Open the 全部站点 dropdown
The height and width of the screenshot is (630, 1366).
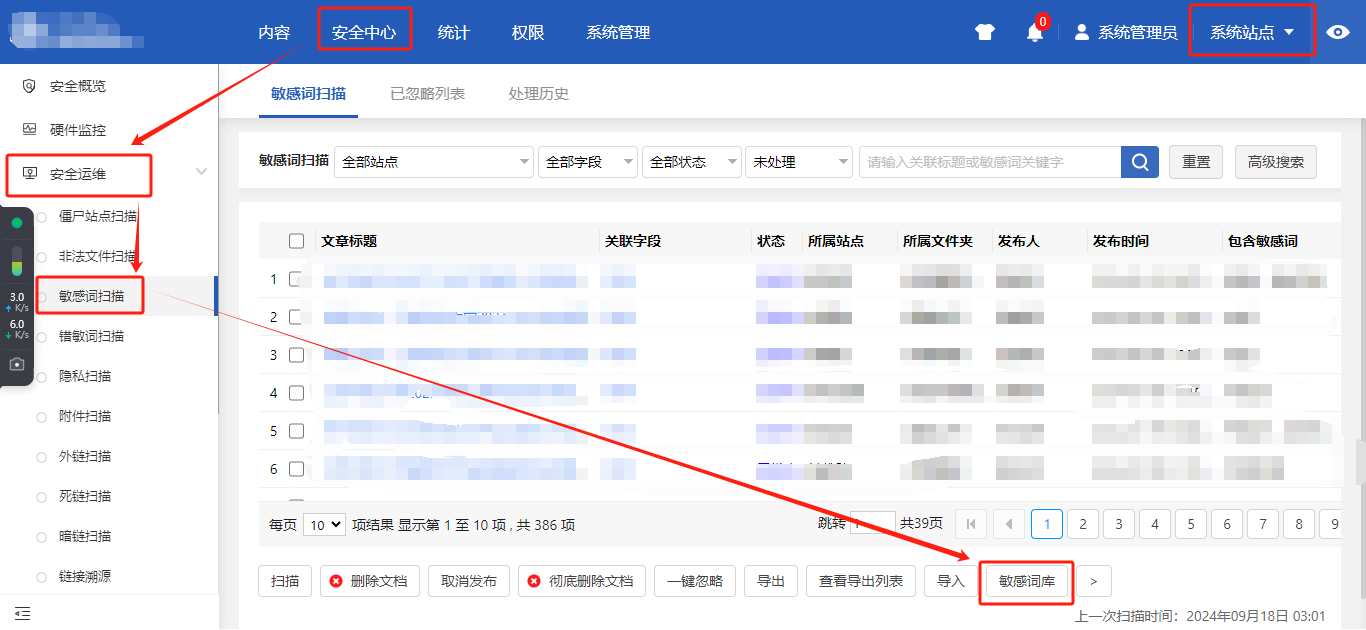[433, 162]
